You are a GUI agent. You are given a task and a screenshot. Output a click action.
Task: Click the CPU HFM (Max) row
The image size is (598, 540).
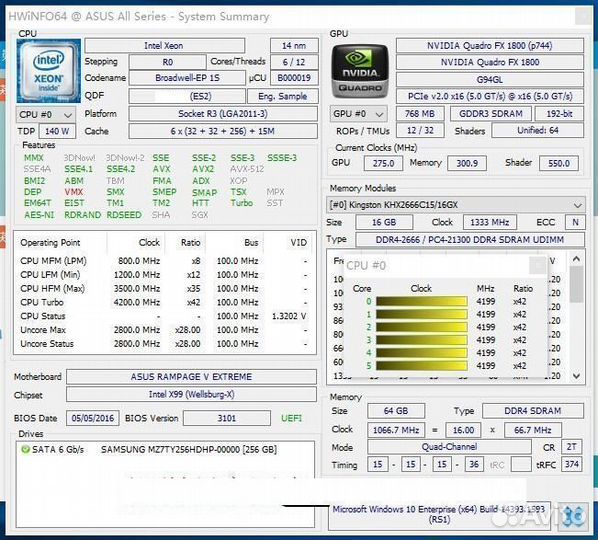point(164,289)
